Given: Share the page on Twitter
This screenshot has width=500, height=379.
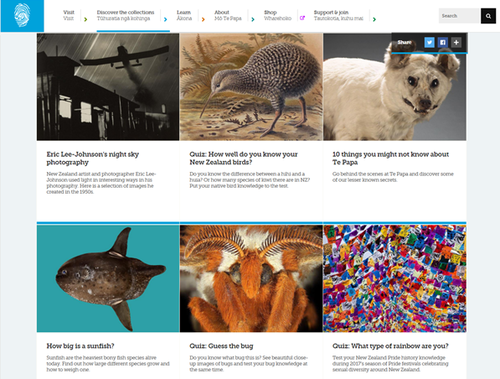Looking at the screenshot, I should pyautogui.click(x=429, y=42).
